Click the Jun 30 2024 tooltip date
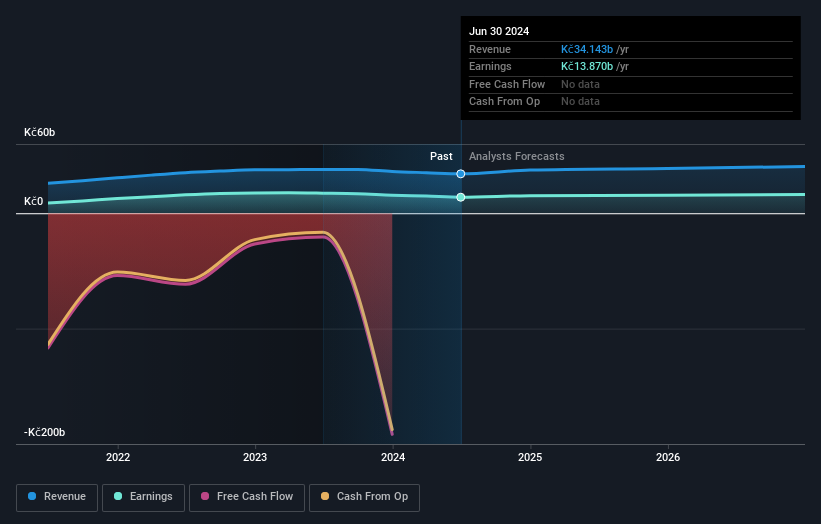 [x=498, y=31]
